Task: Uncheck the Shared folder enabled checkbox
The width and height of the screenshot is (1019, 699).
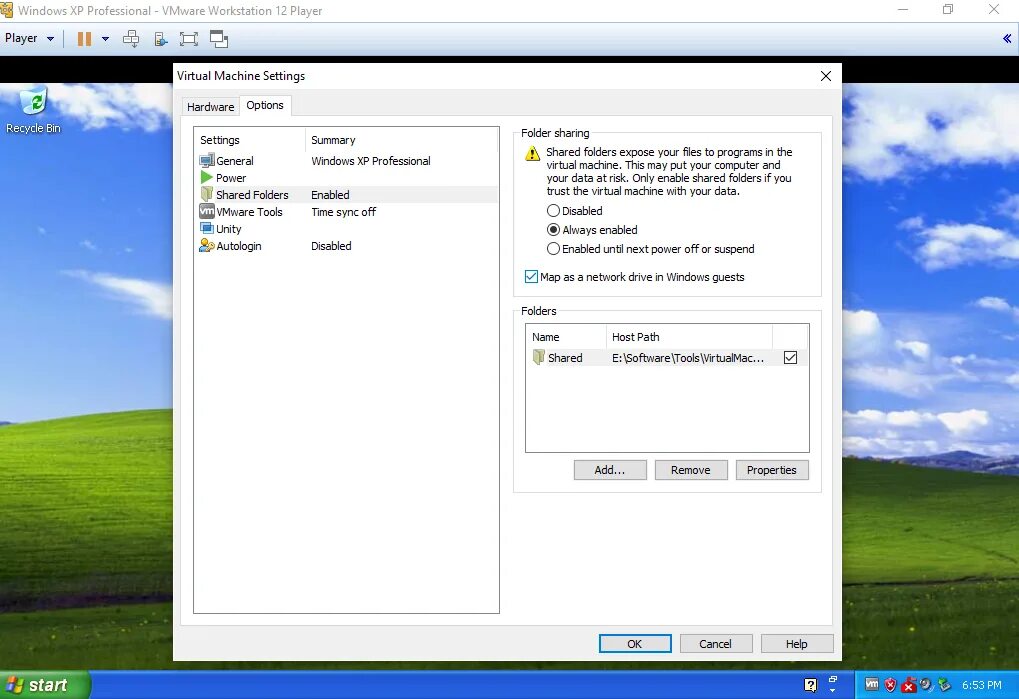Action: click(x=790, y=357)
